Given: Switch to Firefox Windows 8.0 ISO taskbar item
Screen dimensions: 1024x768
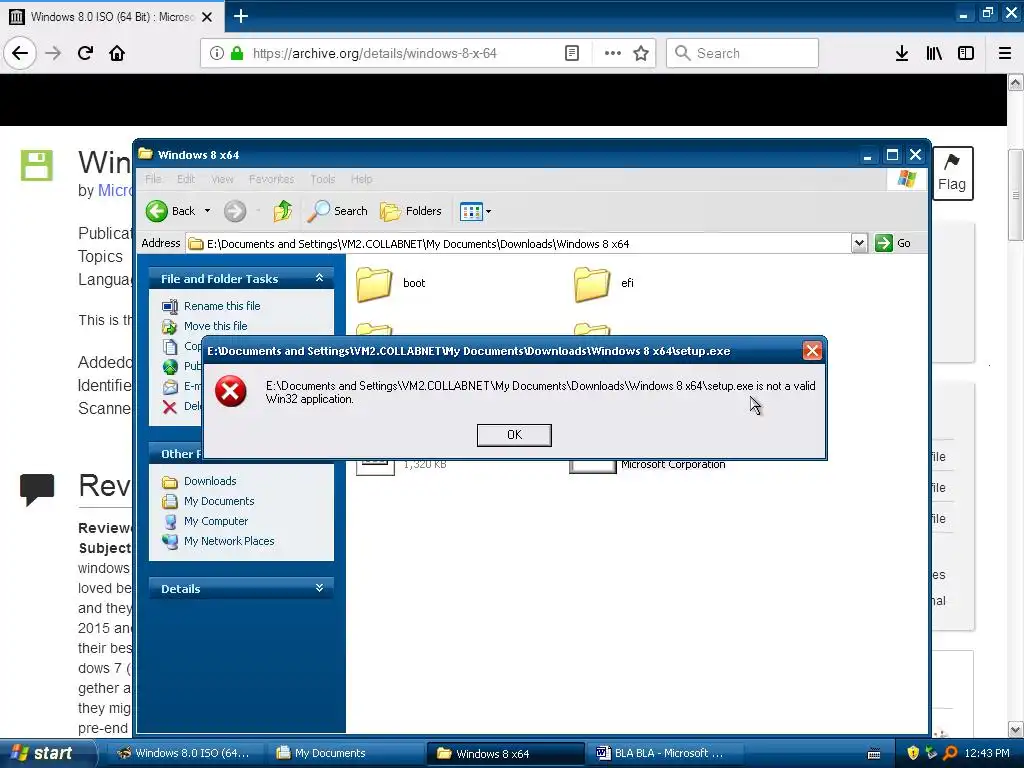Looking at the screenshot, I should coord(186,753).
